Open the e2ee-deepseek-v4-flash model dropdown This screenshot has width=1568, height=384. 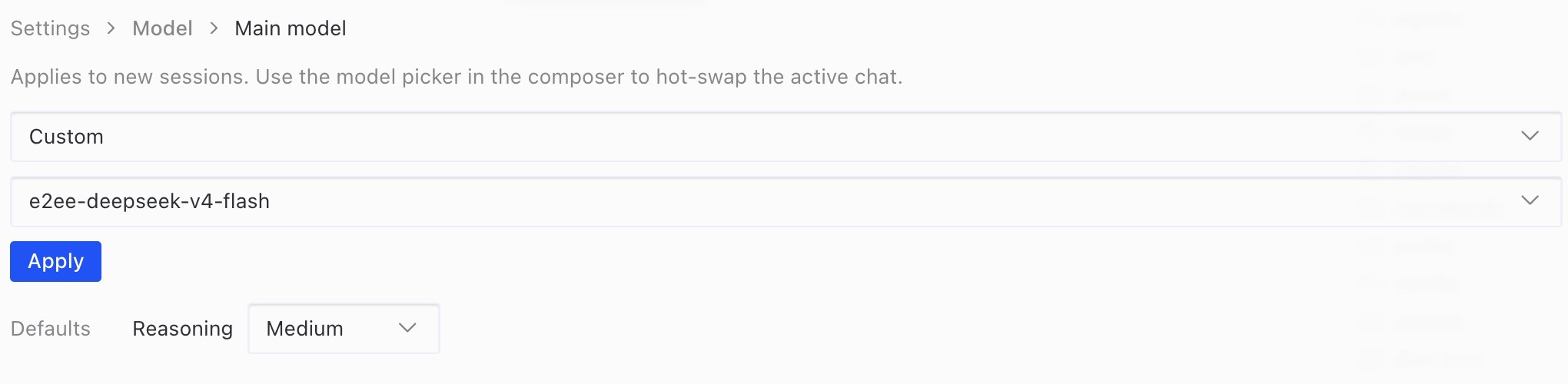[786, 201]
